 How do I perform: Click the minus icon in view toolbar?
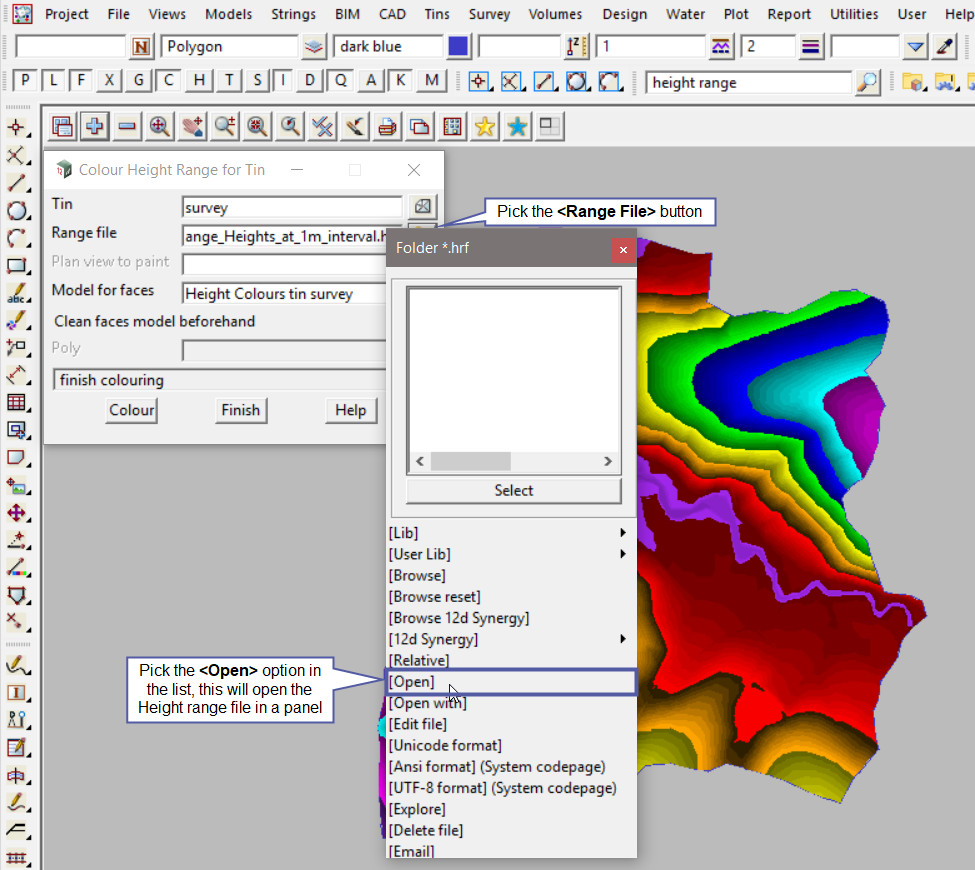[x=127, y=126]
